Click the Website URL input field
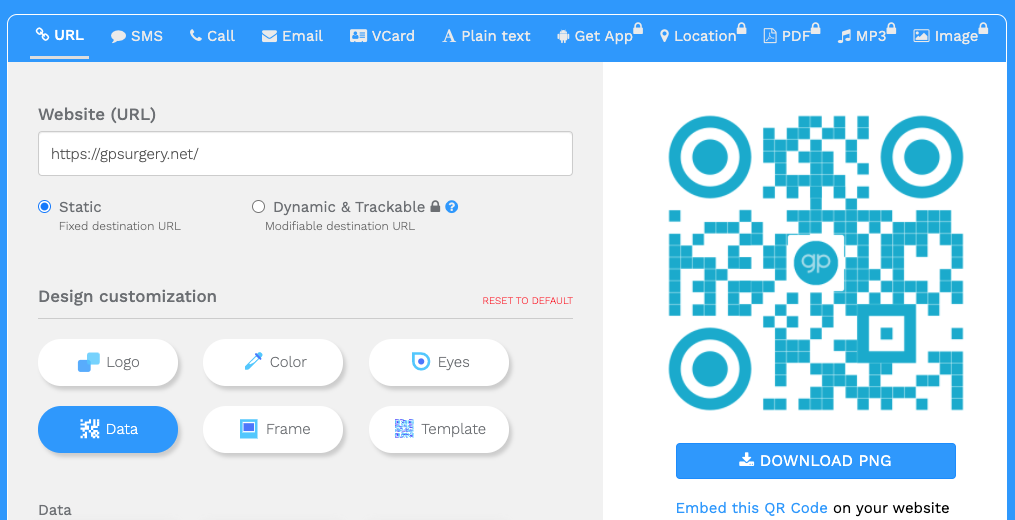 [305, 154]
